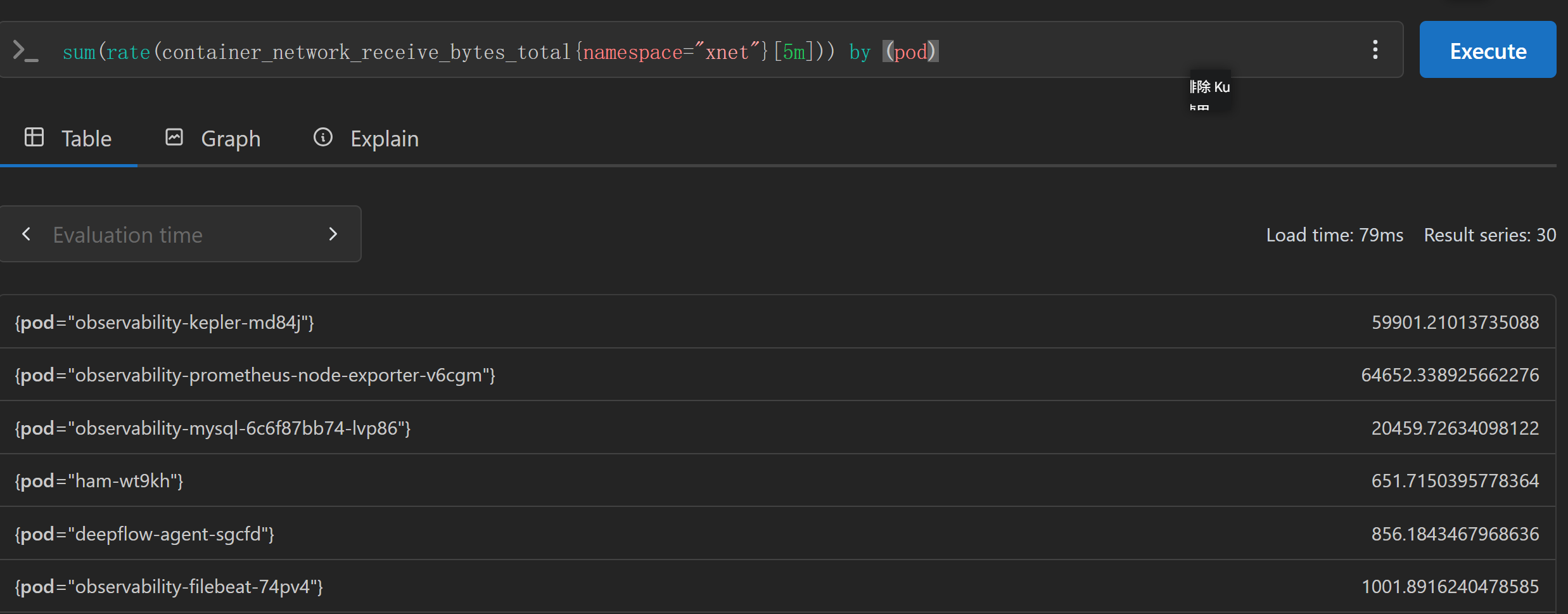Switch to the Explain tab

366,139
